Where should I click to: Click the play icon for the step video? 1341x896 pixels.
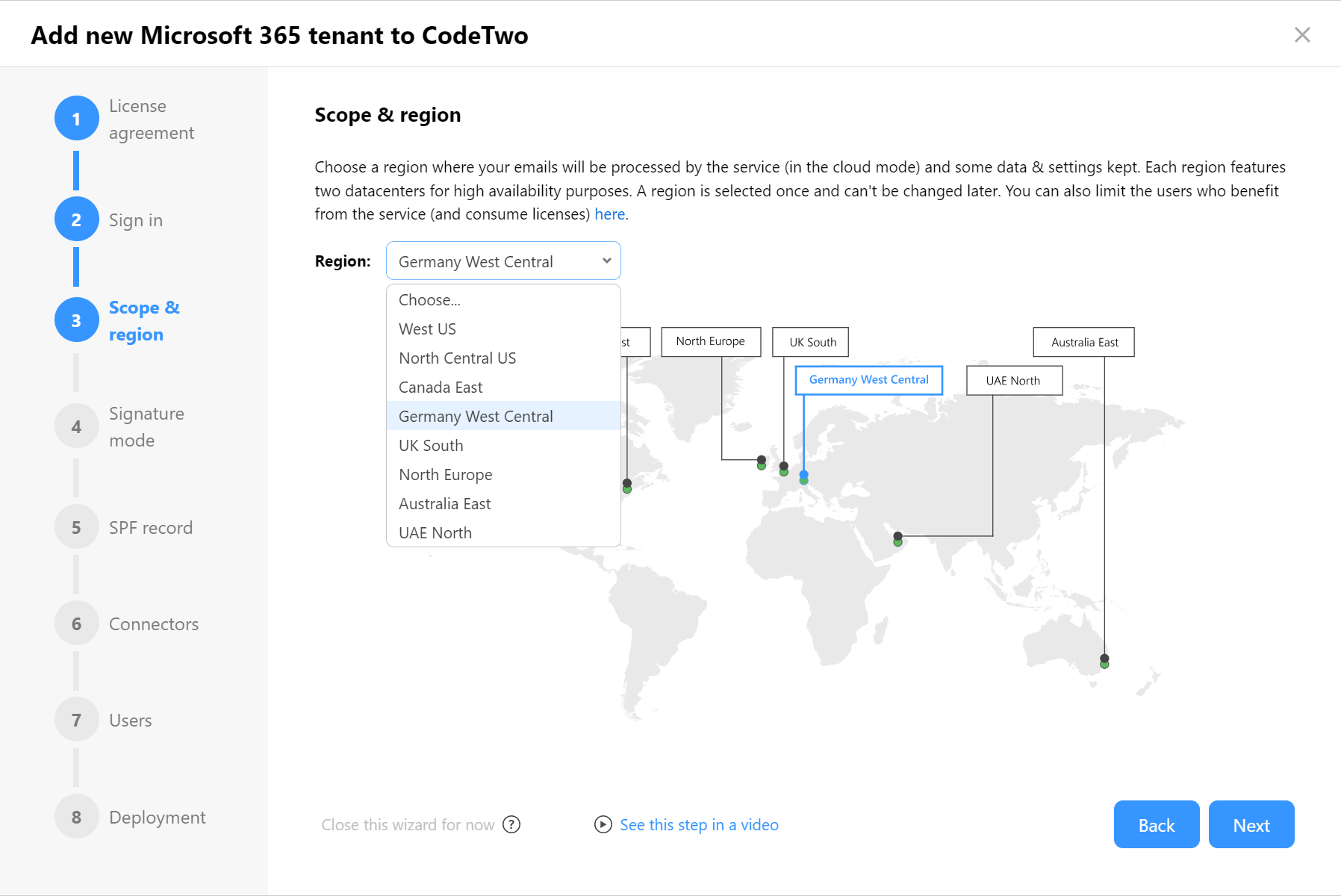(x=603, y=824)
